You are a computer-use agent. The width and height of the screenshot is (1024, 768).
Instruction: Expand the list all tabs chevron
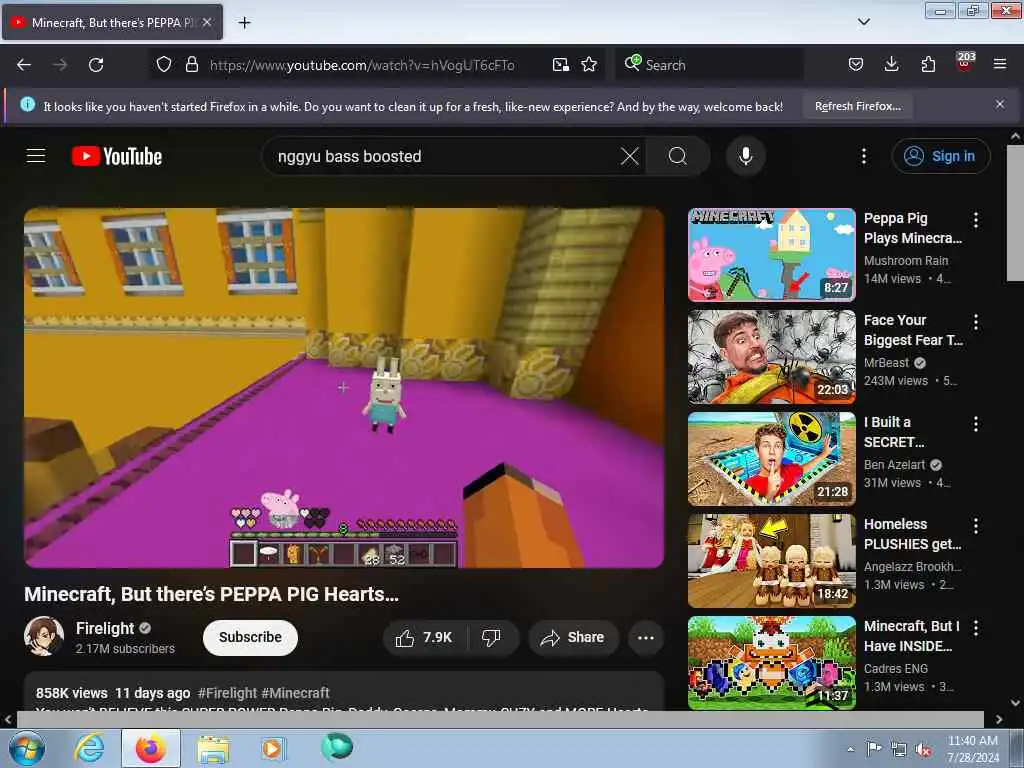pyautogui.click(x=863, y=22)
